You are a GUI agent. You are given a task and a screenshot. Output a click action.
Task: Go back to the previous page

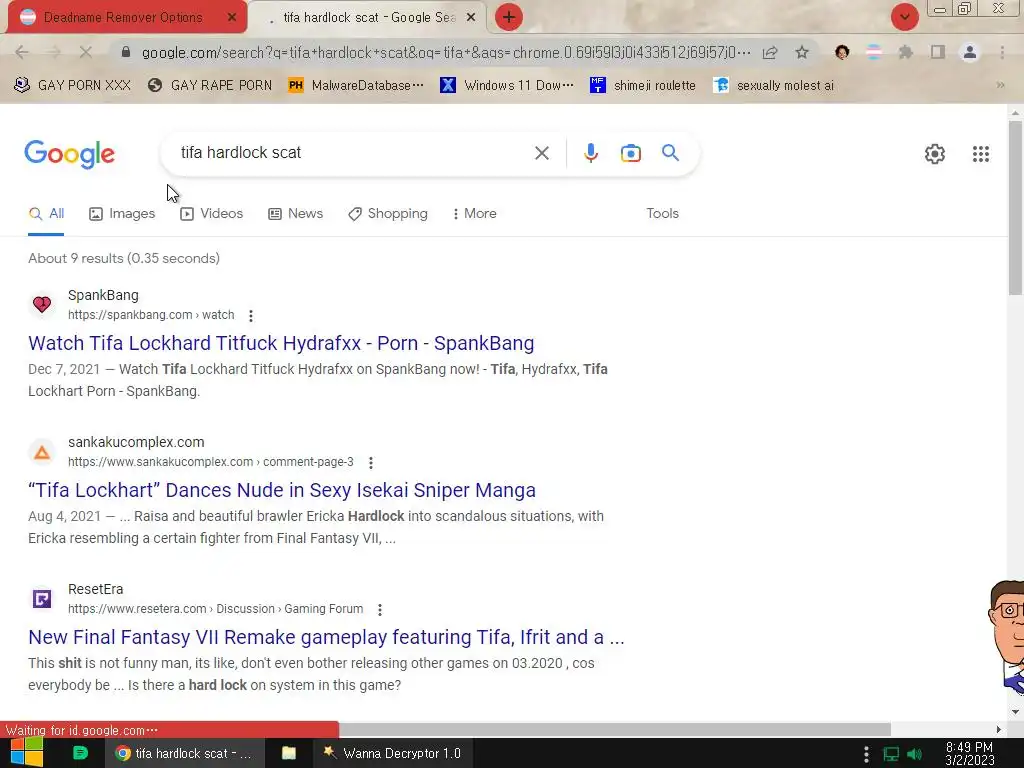(21, 52)
